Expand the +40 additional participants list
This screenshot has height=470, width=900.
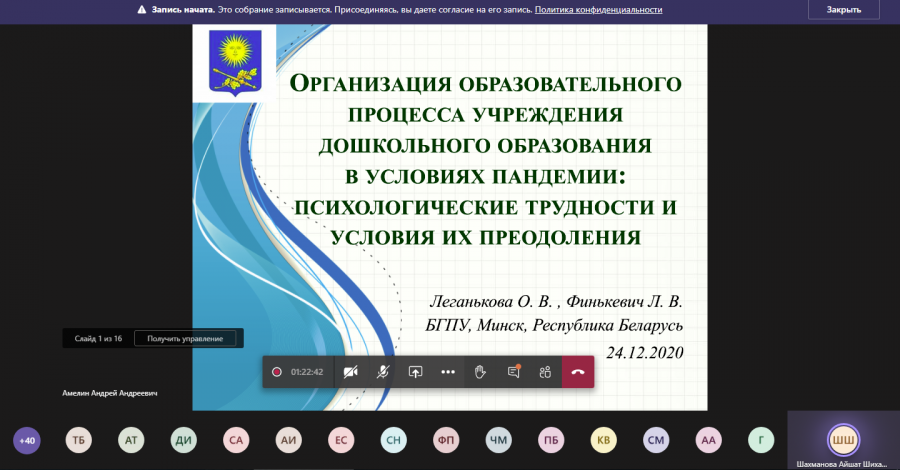[27, 441]
